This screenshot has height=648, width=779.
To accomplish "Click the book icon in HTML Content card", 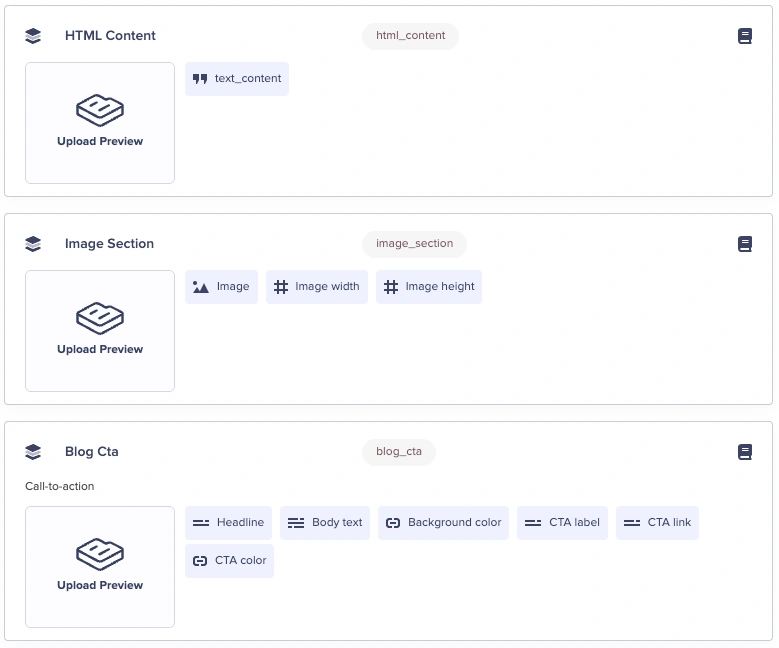I will point(744,36).
